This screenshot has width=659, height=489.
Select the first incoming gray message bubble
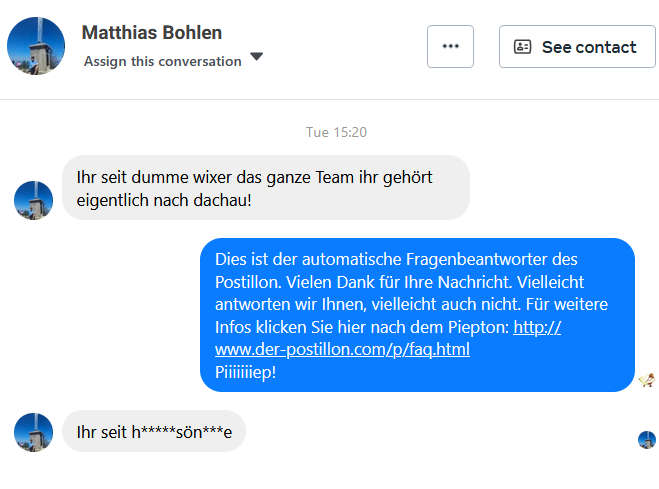pyautogui.click(x=266, y=187)
